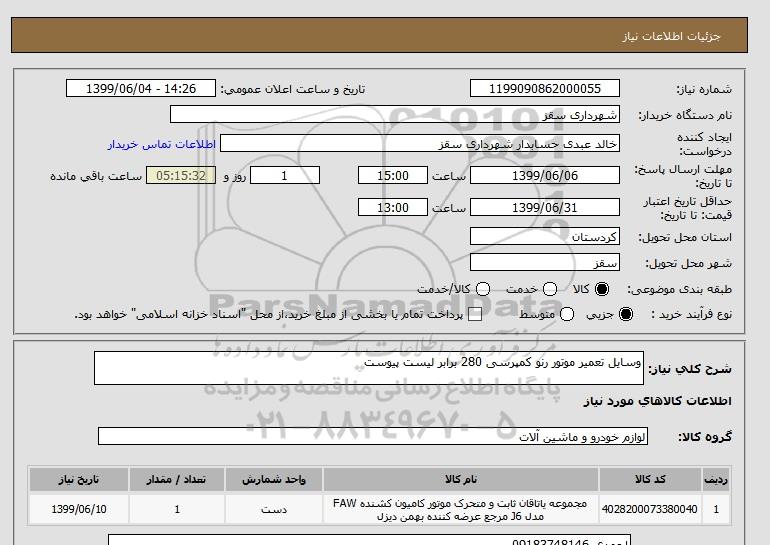Viewport: 770px width, 545px height.
Task: Click the goods group field لوازم خودرو
Action: click(x=373, y=436)
